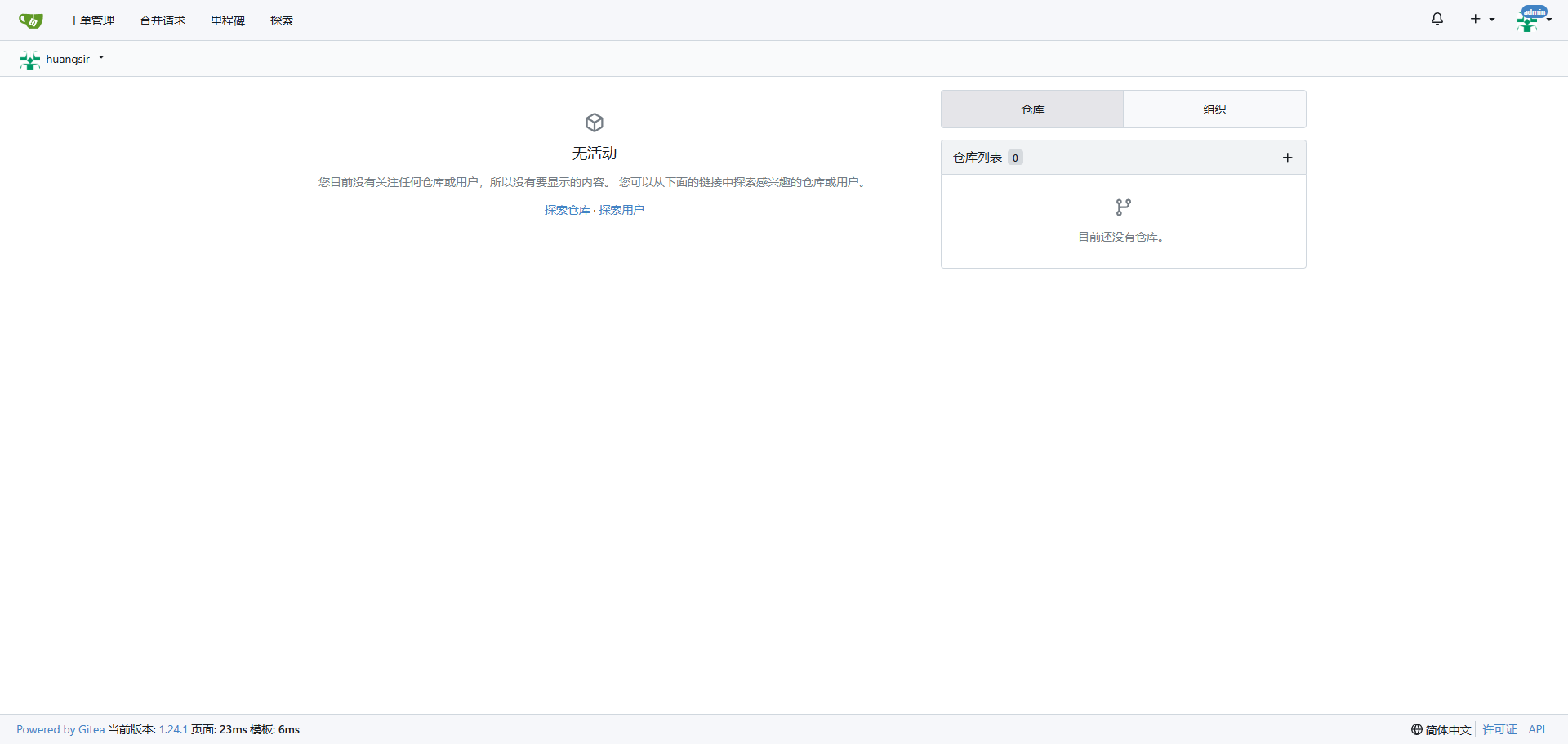
Task: Open the API link in the footer
Action: (x=1537, y=729)
